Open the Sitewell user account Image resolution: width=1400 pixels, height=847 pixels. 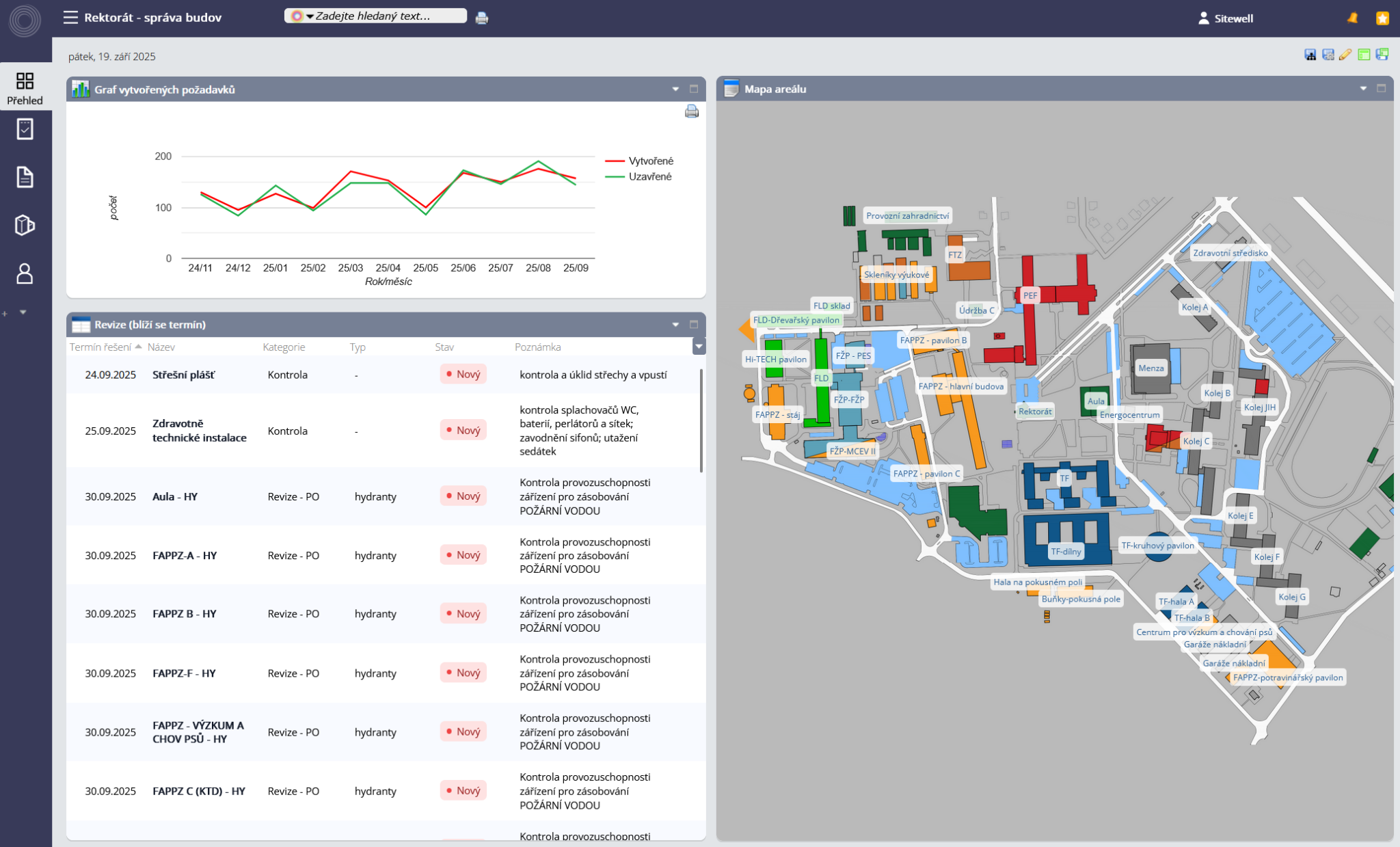click(1226, 18)
